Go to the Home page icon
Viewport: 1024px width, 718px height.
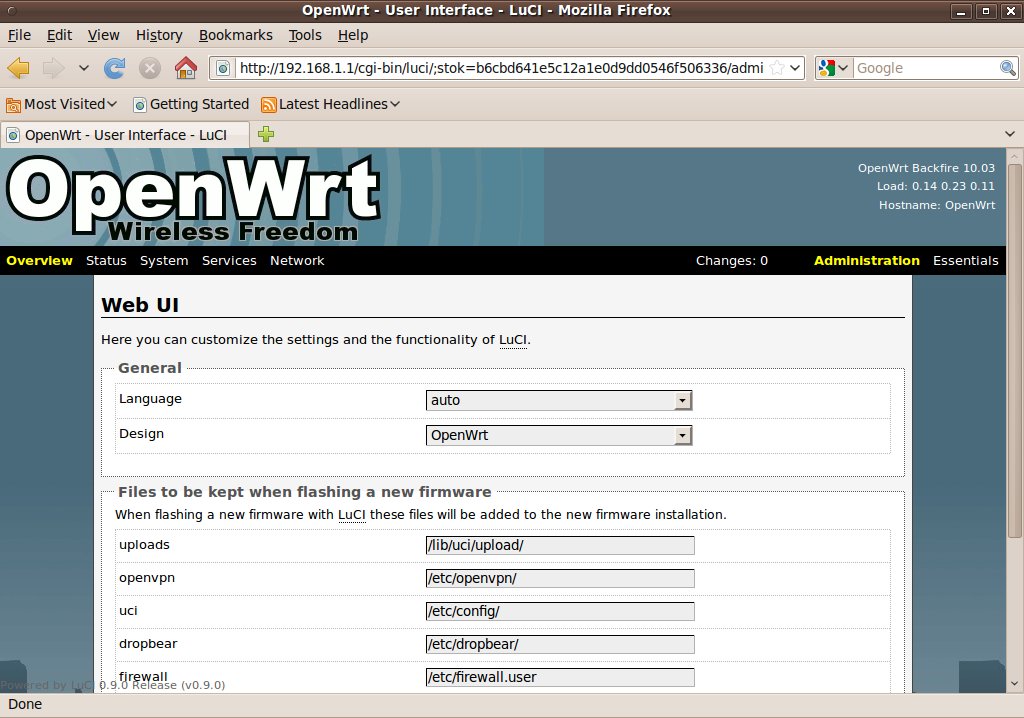click(185, 68)
